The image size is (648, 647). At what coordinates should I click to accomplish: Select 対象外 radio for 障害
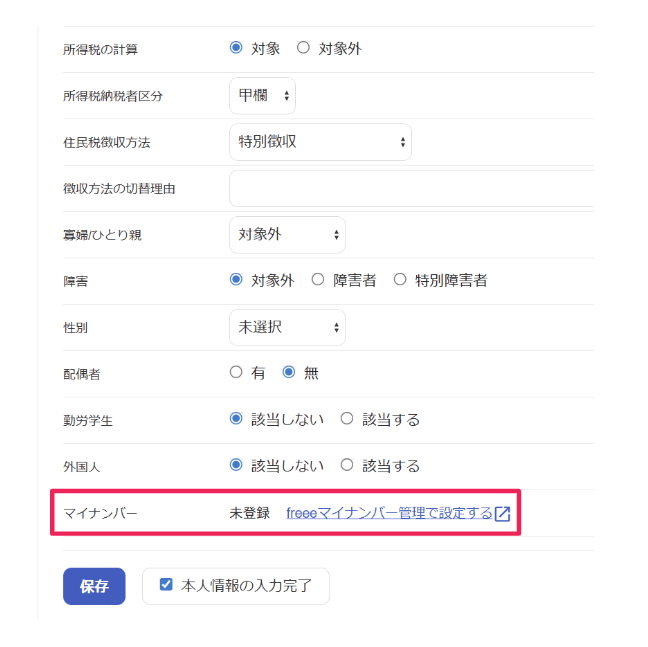click(236, 280)
